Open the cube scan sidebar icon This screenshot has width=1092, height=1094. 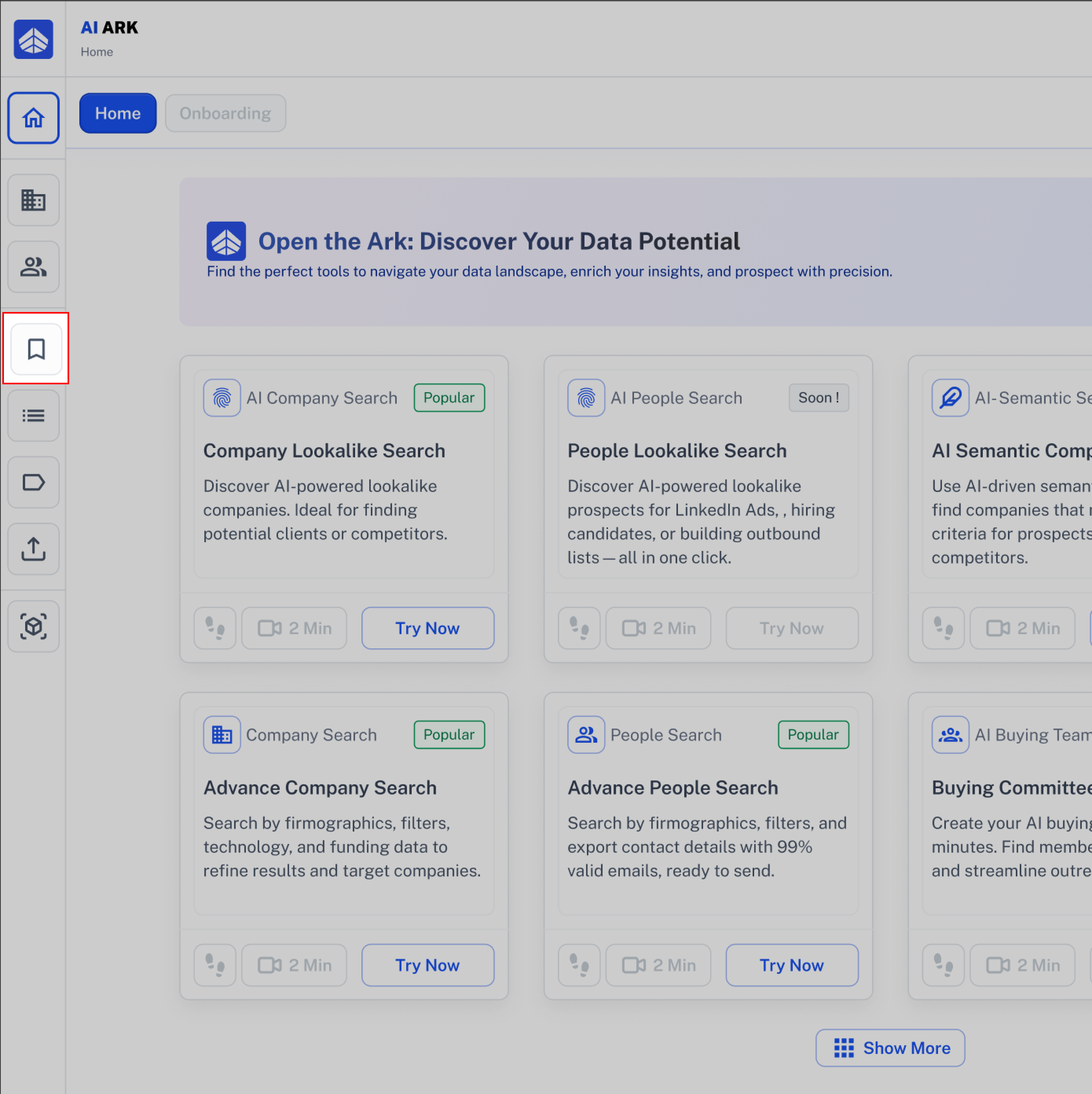(33, 626)
